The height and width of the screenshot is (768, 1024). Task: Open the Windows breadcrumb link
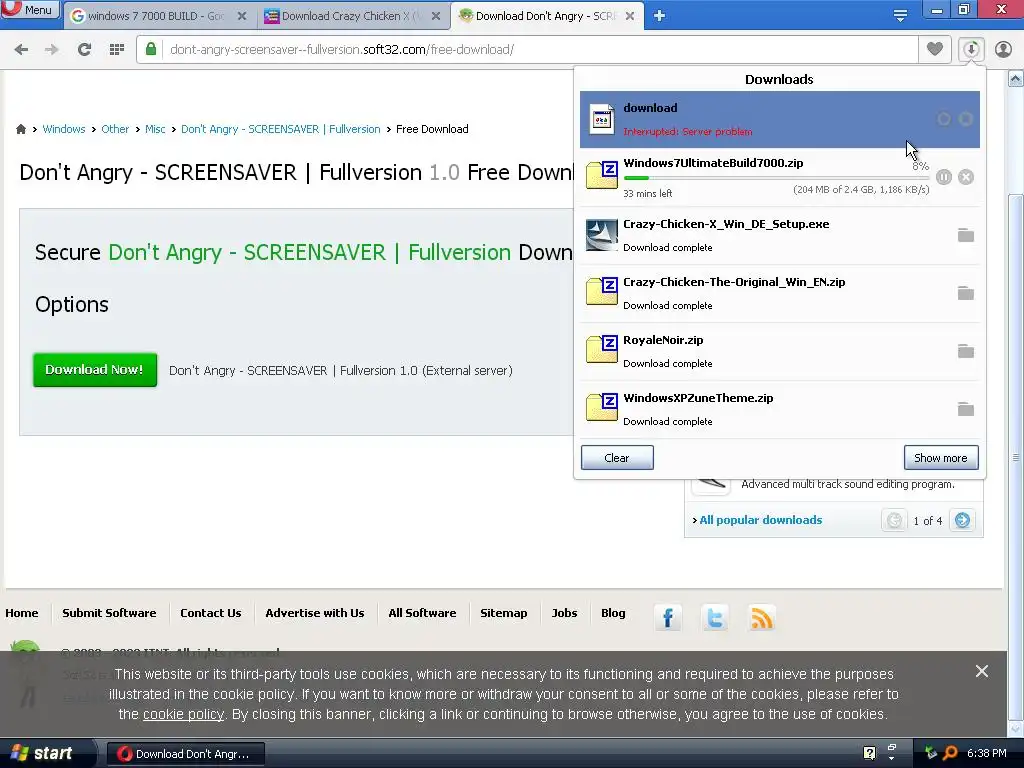click(x=64, y=129)
